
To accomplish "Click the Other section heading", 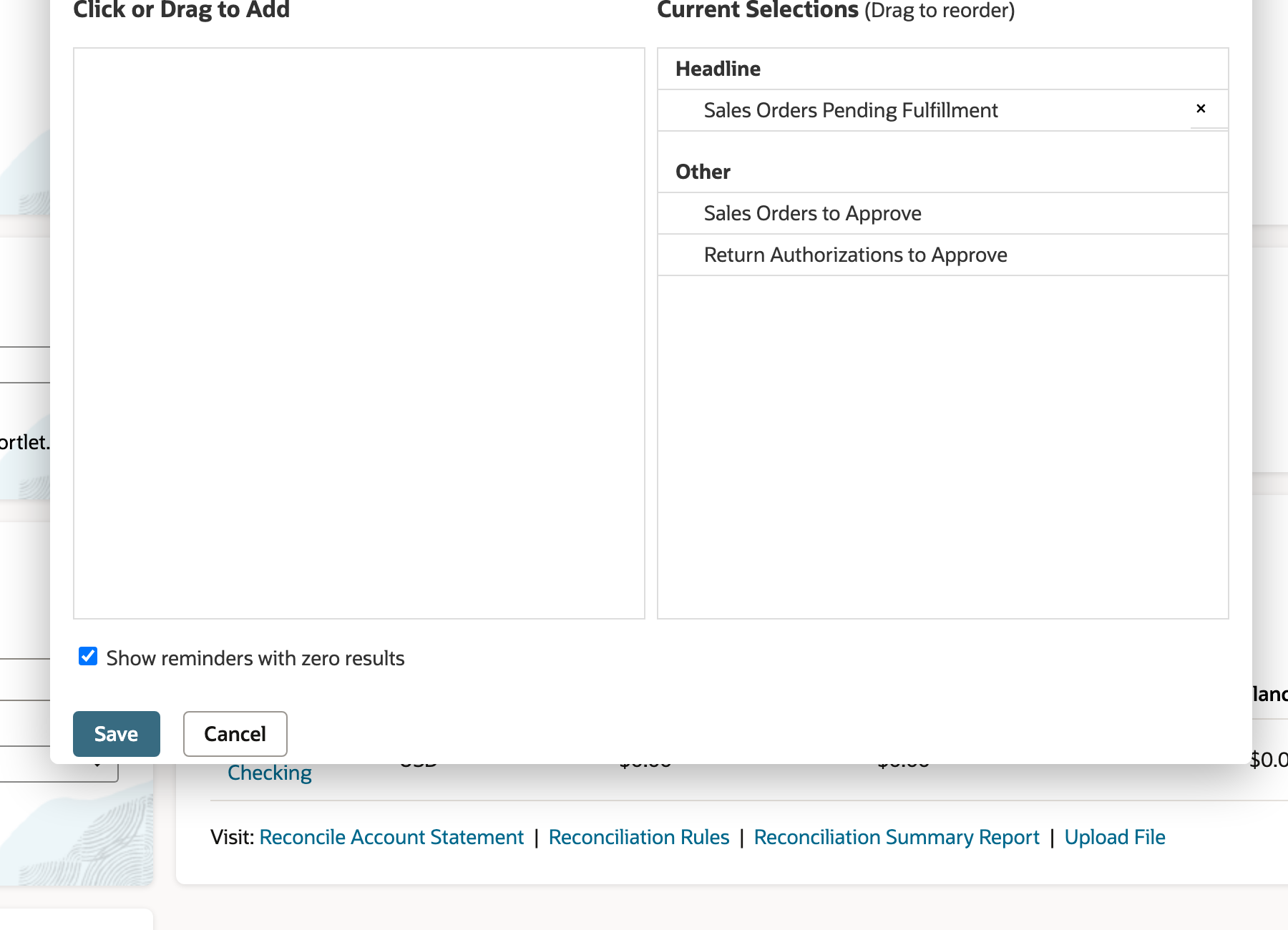I will [703, 172].
